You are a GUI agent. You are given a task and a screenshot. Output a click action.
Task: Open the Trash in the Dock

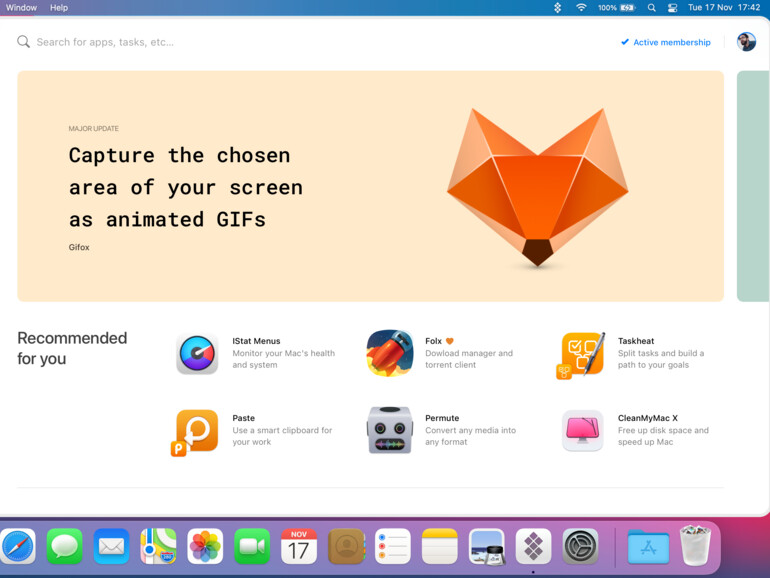(695, 546)
